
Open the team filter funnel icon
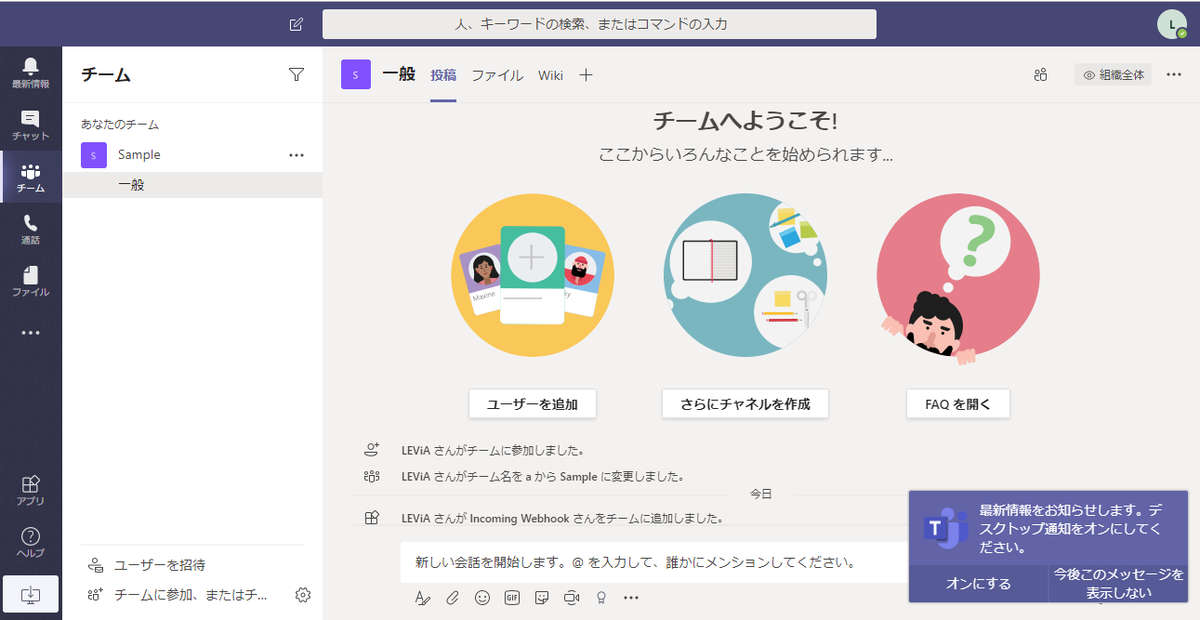tap(296, 74)
